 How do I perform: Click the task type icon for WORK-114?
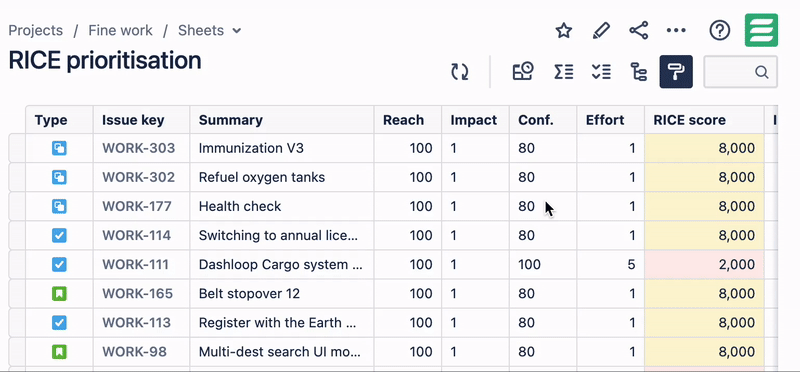point(59,236)
